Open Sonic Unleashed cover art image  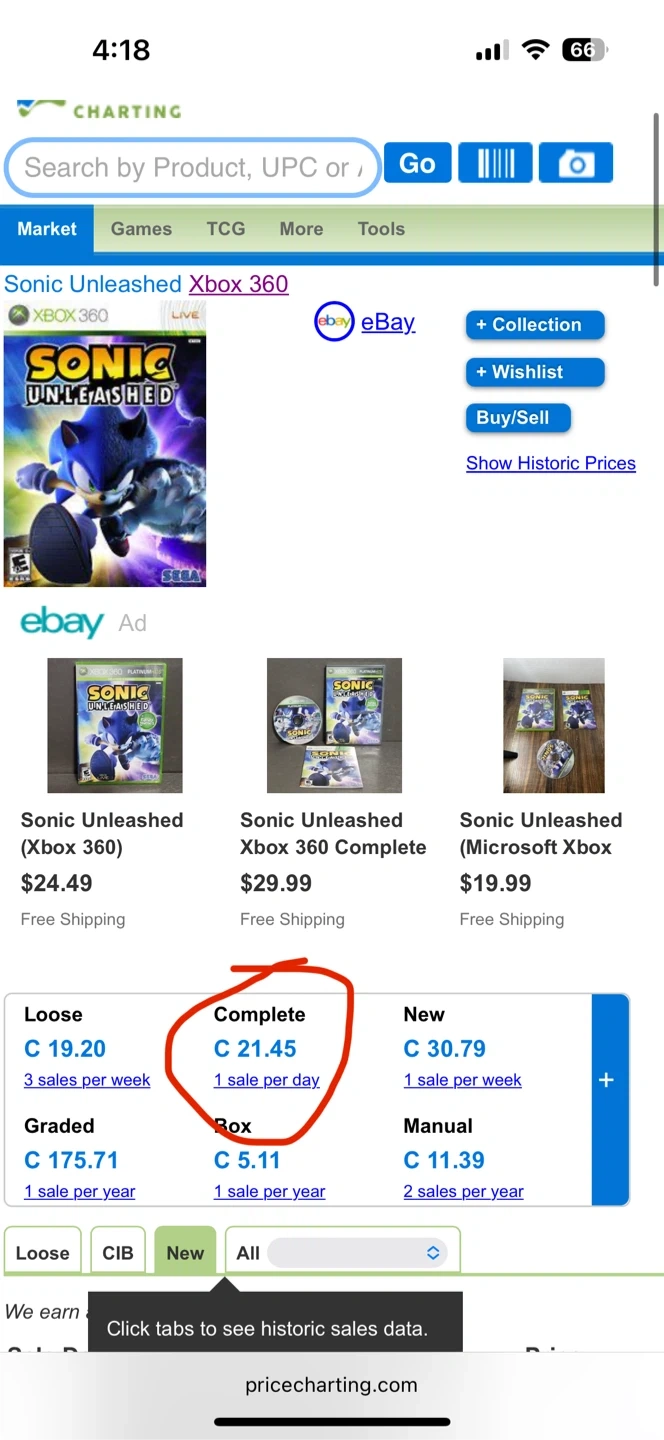[x=105, y=444]
